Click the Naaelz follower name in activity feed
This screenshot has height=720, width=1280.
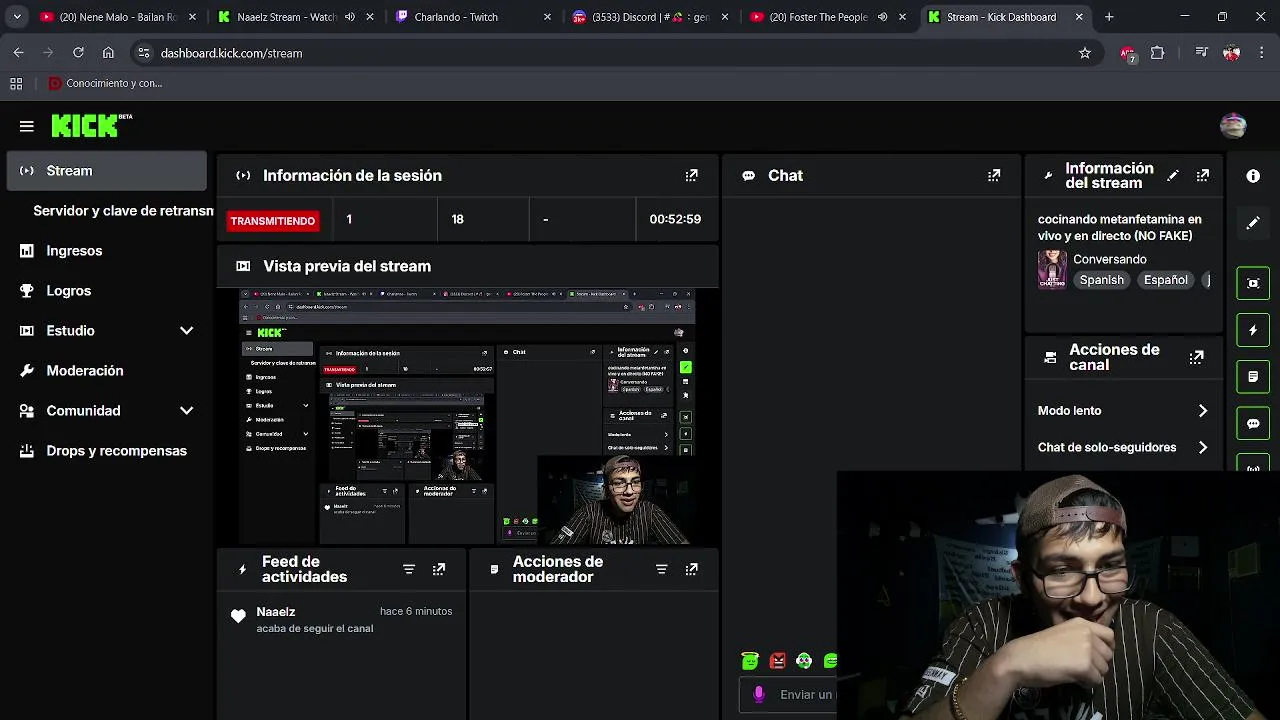pyautogui.click(x=276, y=612)
